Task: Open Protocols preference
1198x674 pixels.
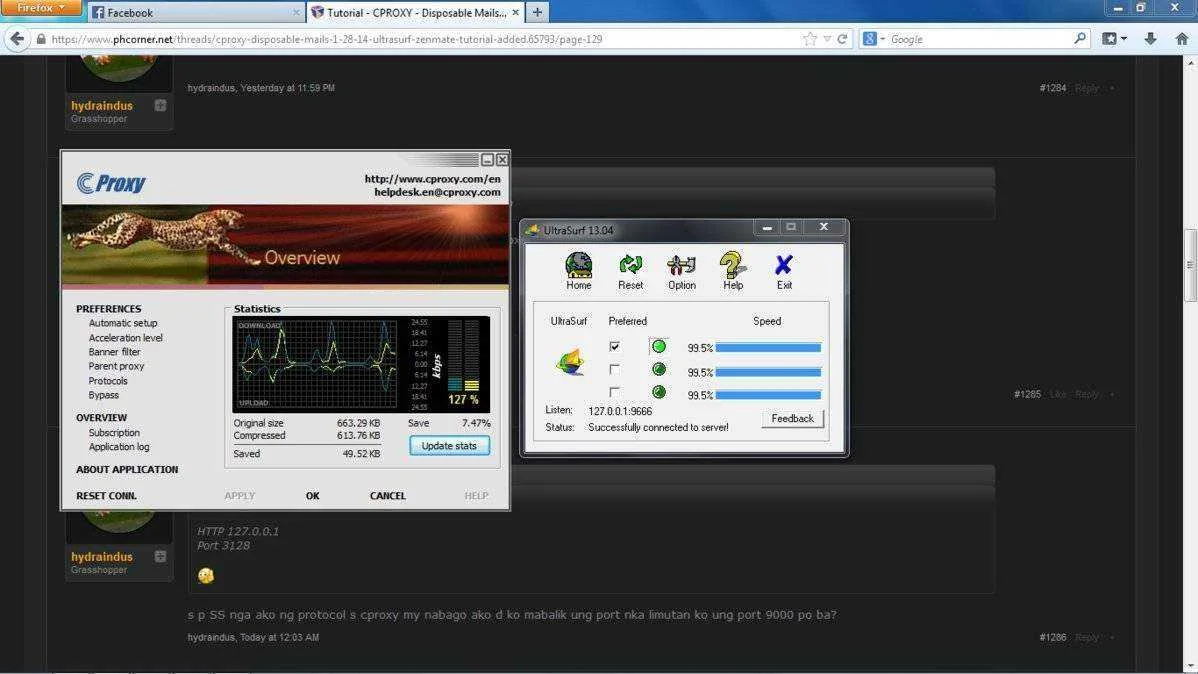Action: coord(108,381)
